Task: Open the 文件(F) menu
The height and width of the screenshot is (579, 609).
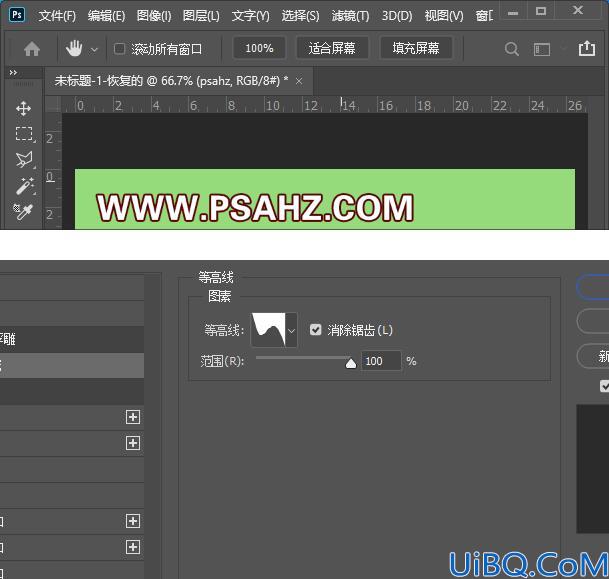Action: pyautogui.click(x=57, y=16)
